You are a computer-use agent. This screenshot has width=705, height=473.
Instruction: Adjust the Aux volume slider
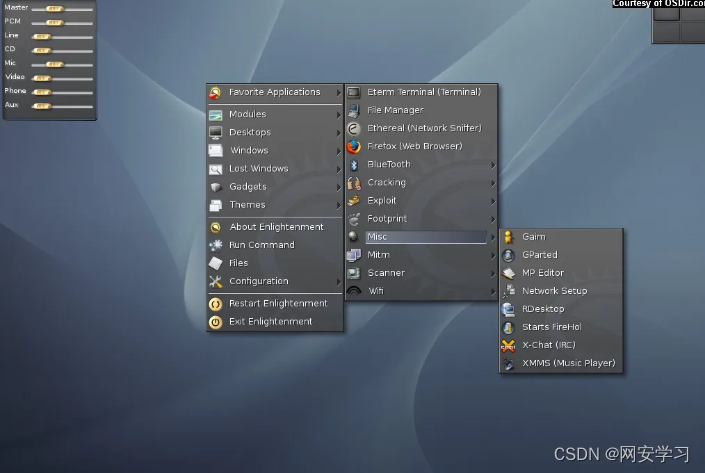tap(42, 106)
